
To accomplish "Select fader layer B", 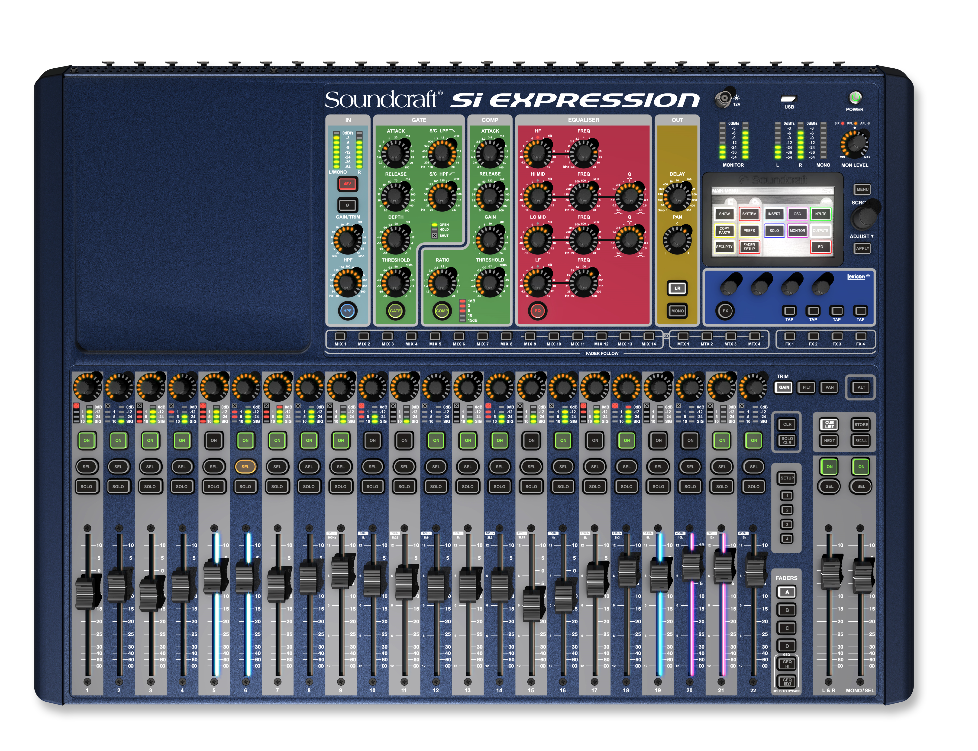I will 787,610.
